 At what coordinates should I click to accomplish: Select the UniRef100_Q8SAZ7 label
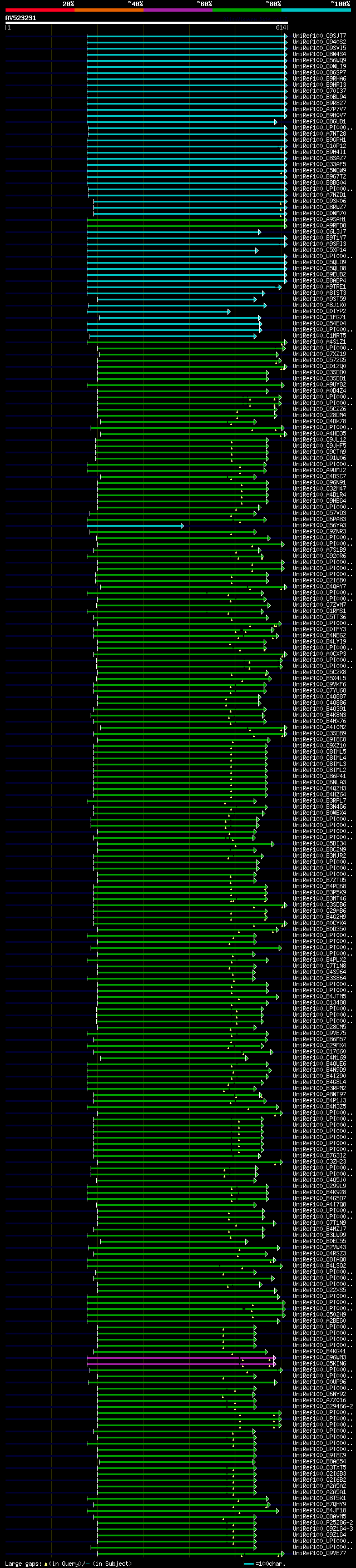pyautogui.click(x=319, y=159)
